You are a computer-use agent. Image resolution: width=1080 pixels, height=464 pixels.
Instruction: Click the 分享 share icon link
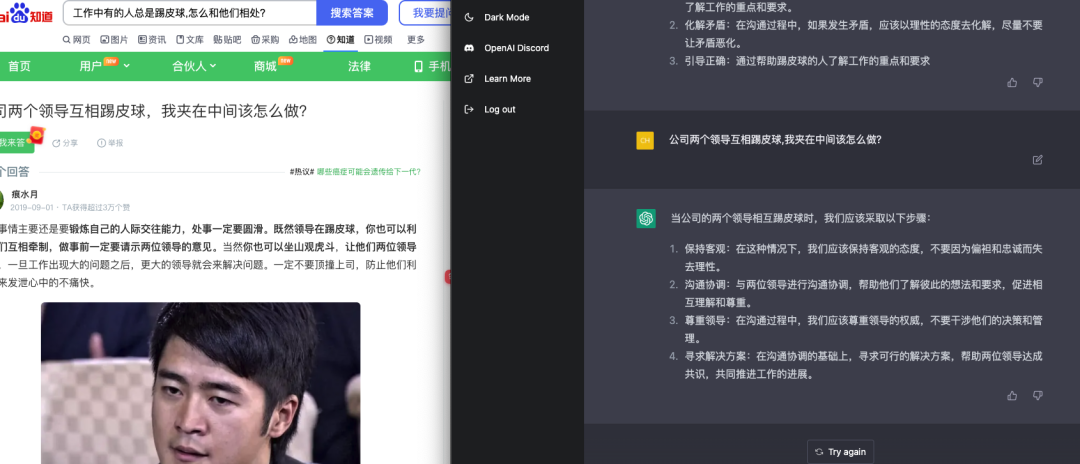pyautogui.click(x=65, y=143)
